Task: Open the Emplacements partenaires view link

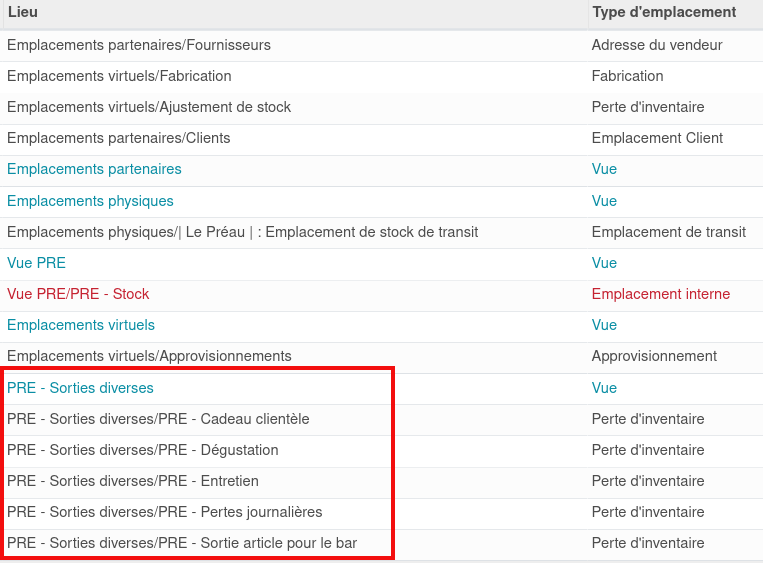Action: click(x=94, y=169)
